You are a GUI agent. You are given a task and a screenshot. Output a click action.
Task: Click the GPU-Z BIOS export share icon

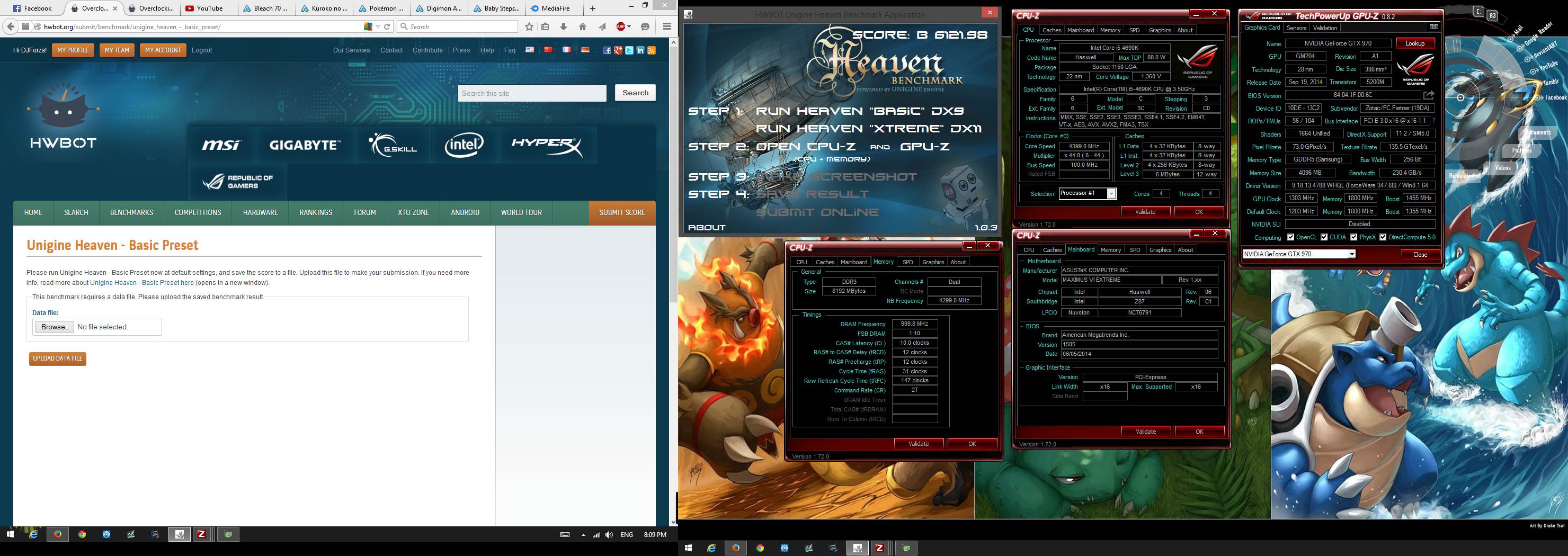(x=1429, y=95)
